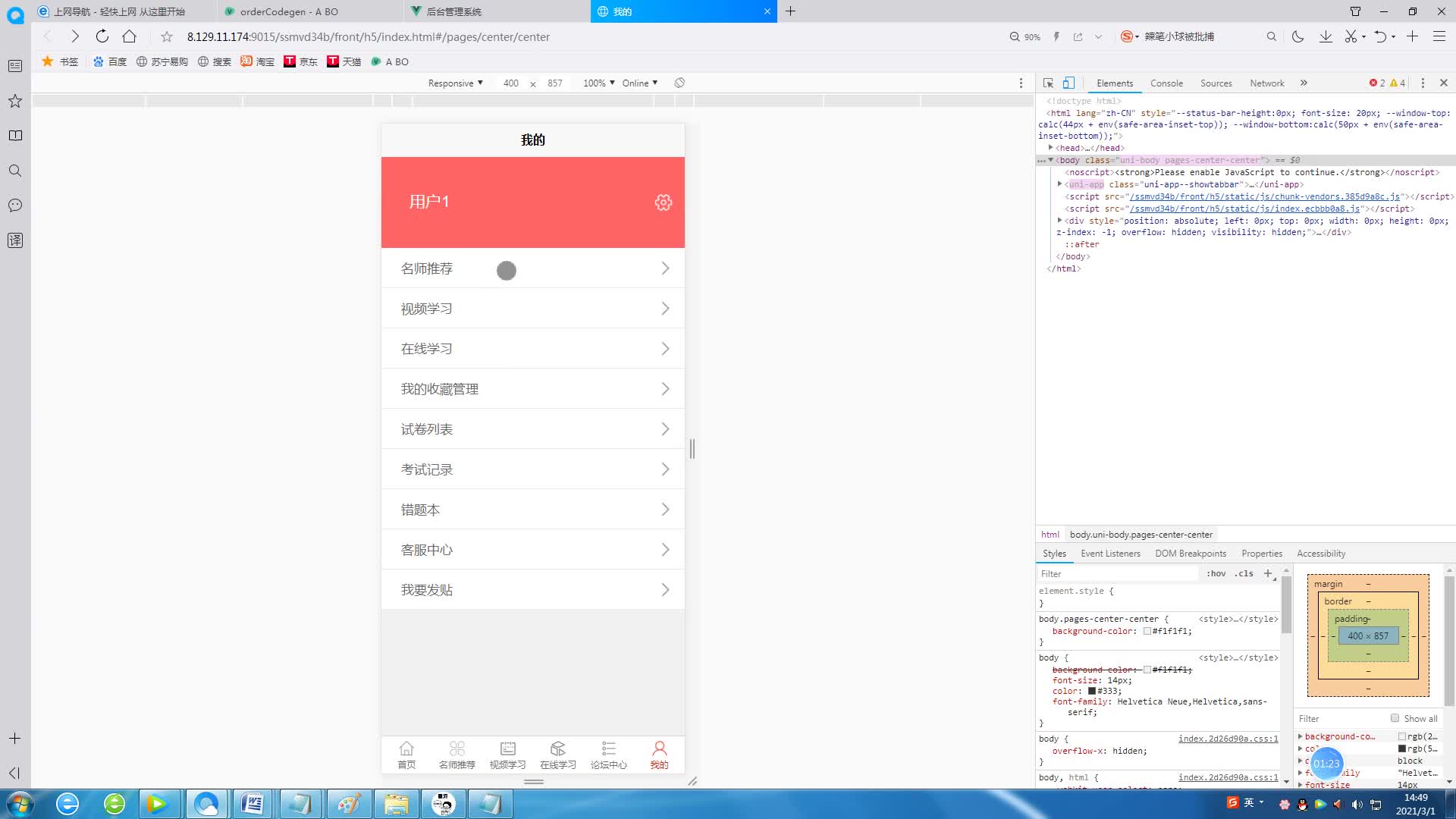This screenshot has height=819, width=1456.
Task: Click the browser main menu icon
Action: click(x=1439, y=36)
